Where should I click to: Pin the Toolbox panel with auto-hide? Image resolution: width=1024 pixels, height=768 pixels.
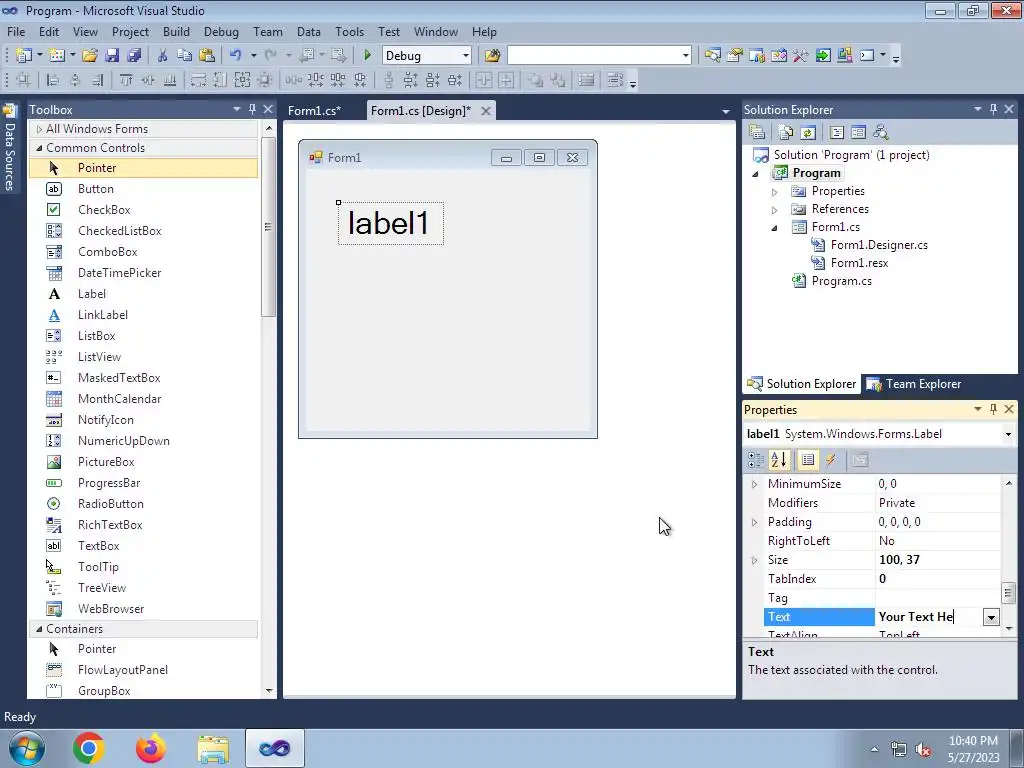click(252, 109)
